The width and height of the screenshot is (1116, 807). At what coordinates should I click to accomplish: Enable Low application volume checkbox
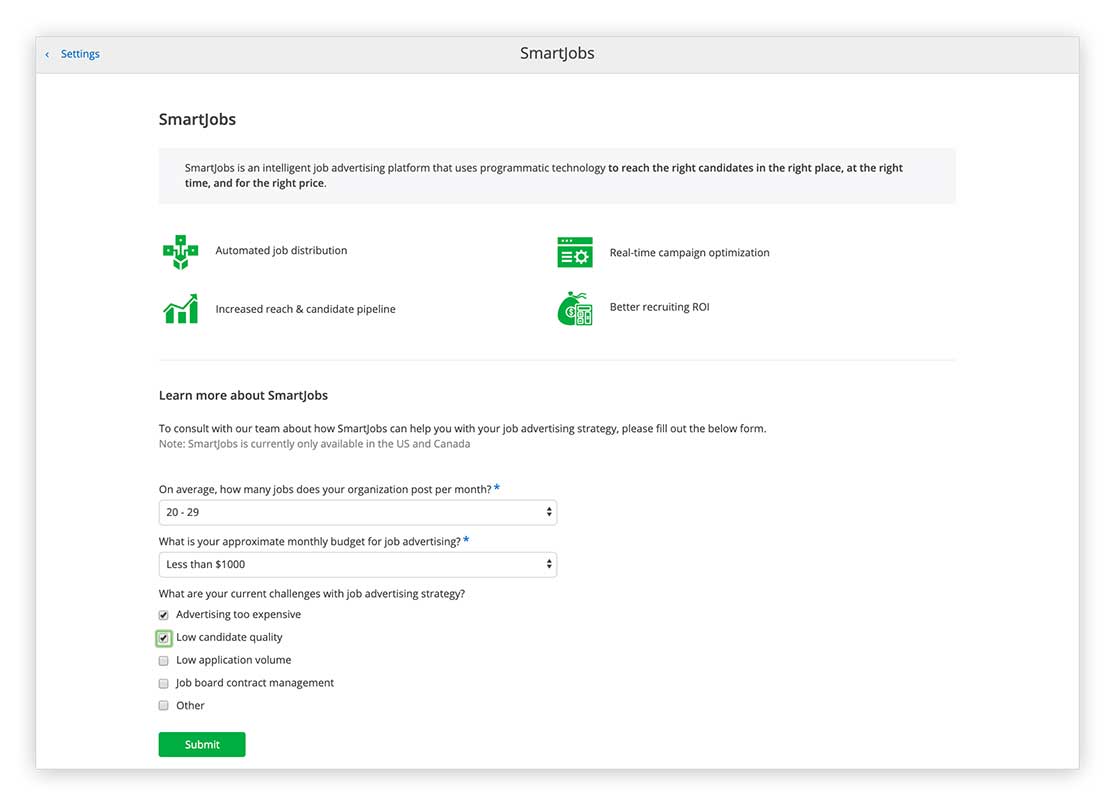point(164,661)
